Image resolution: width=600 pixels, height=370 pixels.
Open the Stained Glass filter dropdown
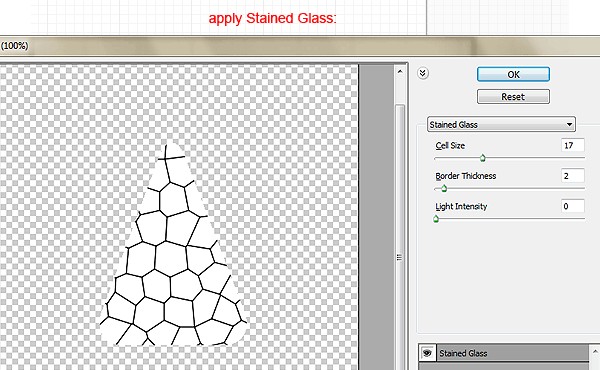pyautogui.click(x=501, y=124)
